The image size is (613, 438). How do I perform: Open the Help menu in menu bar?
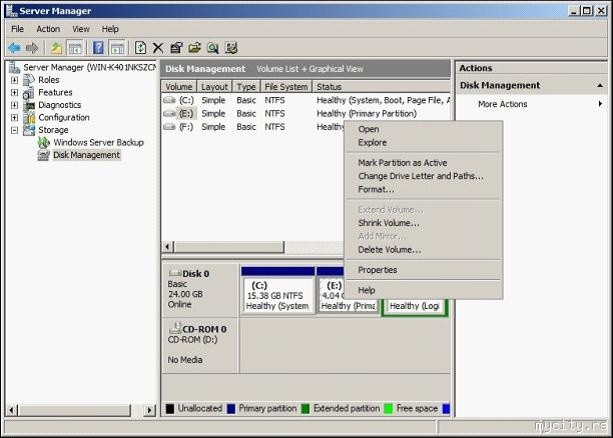[110, 29]
